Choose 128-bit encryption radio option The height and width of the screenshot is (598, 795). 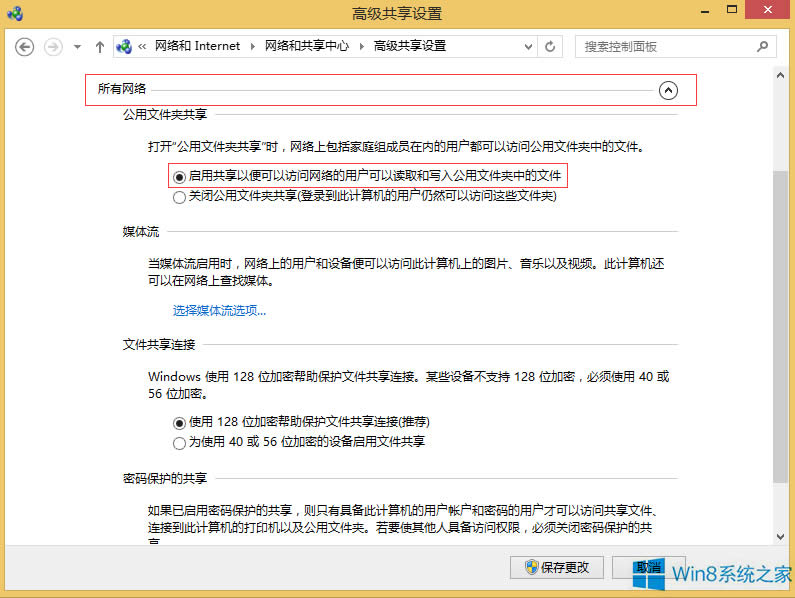click(x=180, y=422)
